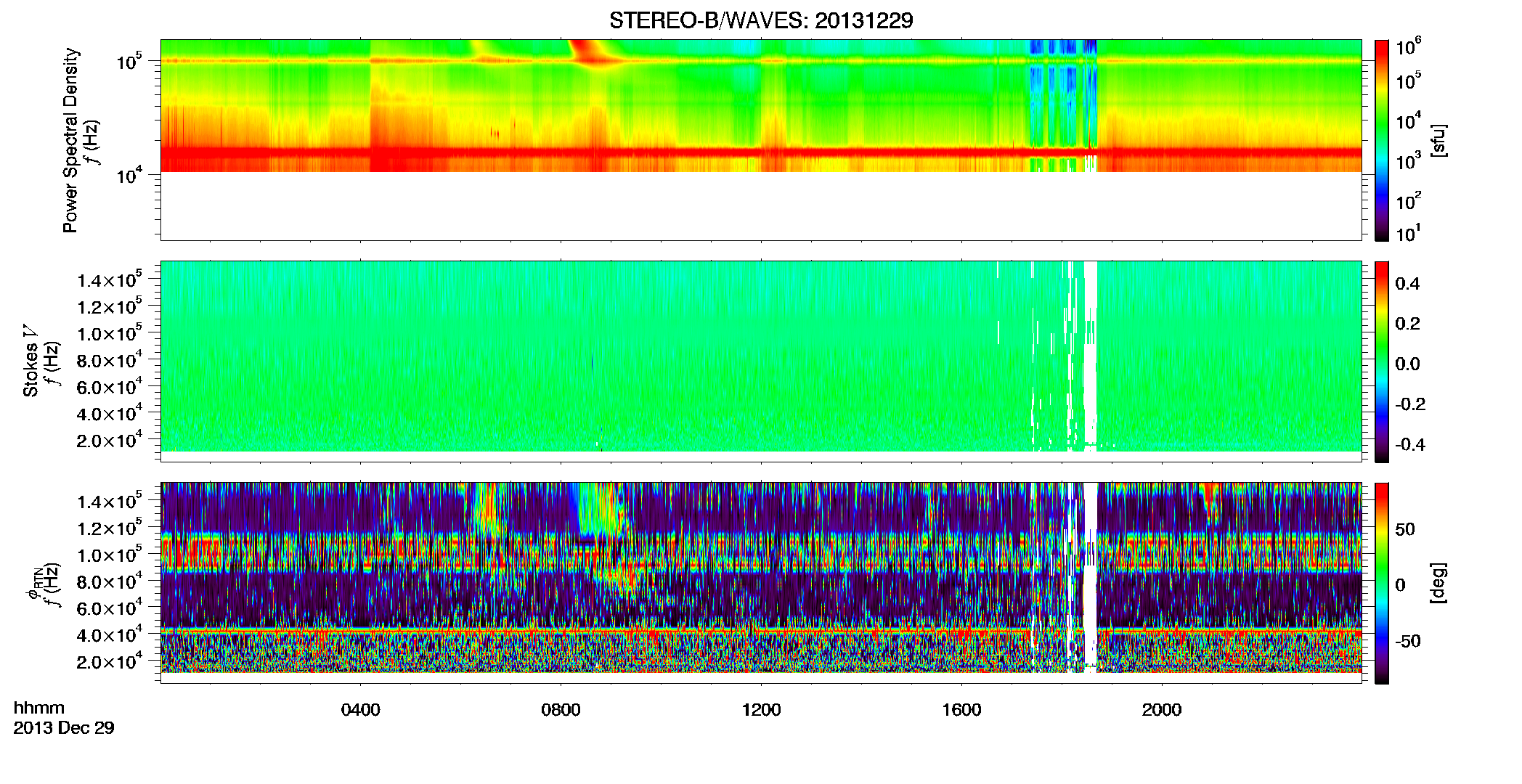Click the -0.4 label on Stokes color bar
Screen dimensions: 1522x784
[1410, 444]
